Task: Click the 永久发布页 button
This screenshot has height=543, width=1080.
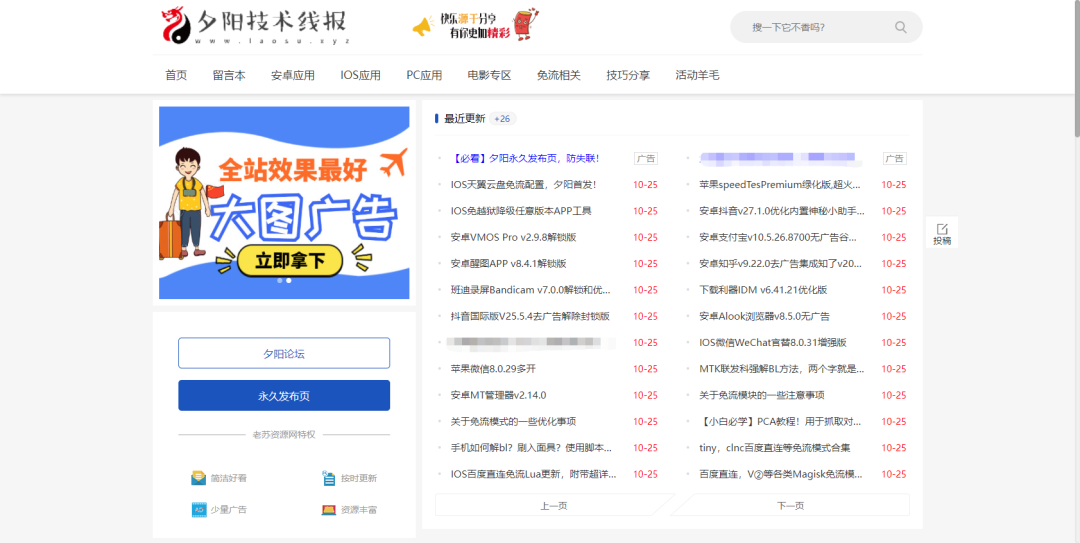Action: pyautogui.click(x=284, y=396)
